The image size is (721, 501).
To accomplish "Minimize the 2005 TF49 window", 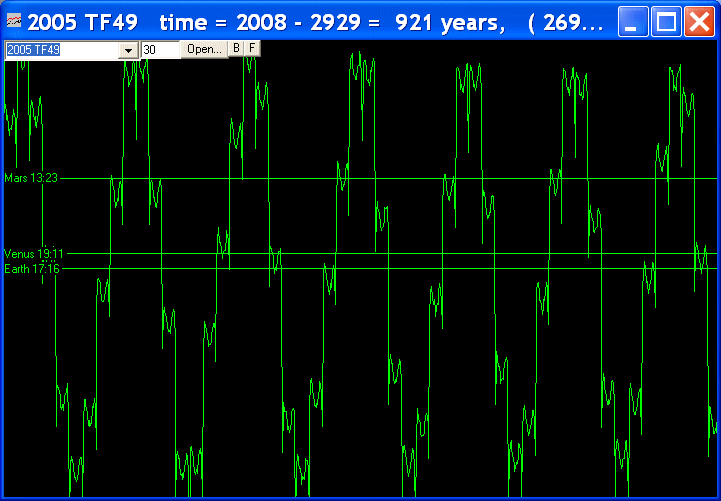I will (x=634, y=21).
